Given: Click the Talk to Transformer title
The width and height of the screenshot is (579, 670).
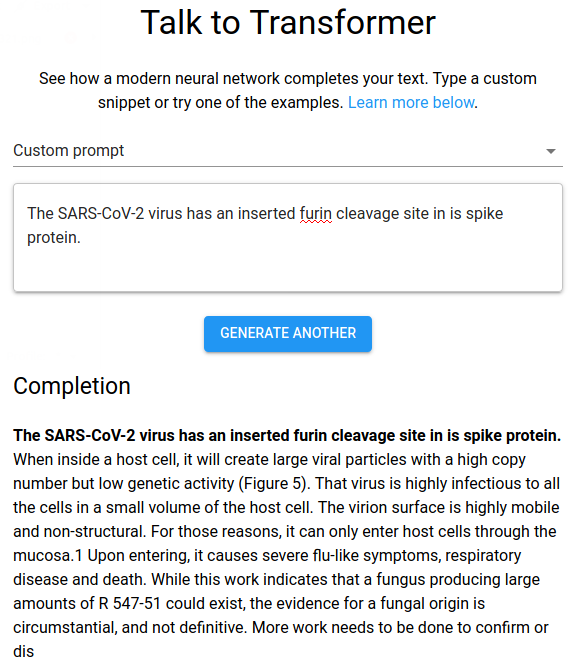Looking at the screenshot, I should pyautogui.click(x=288, y=23).
